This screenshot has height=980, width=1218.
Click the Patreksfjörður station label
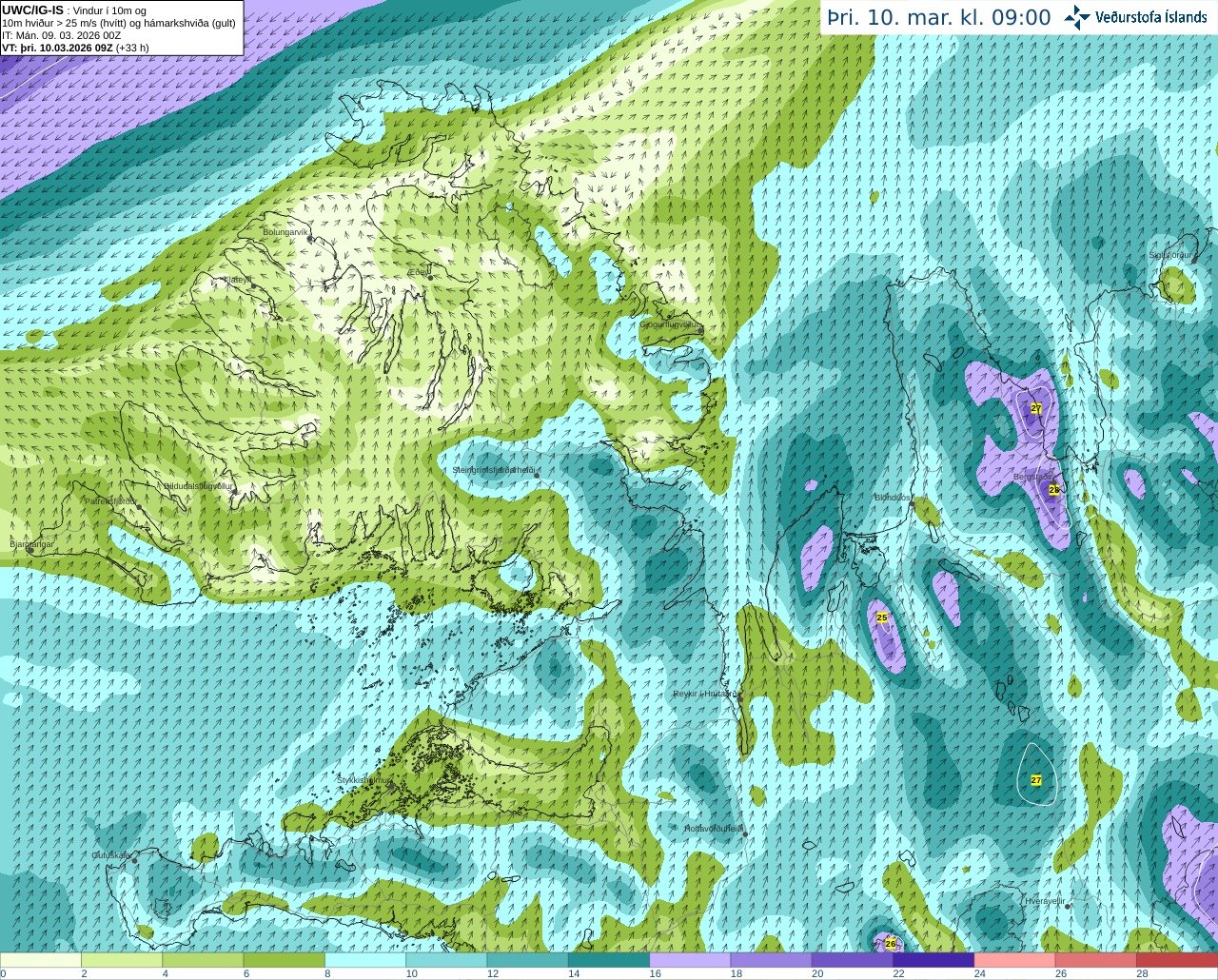click(111, 500)
